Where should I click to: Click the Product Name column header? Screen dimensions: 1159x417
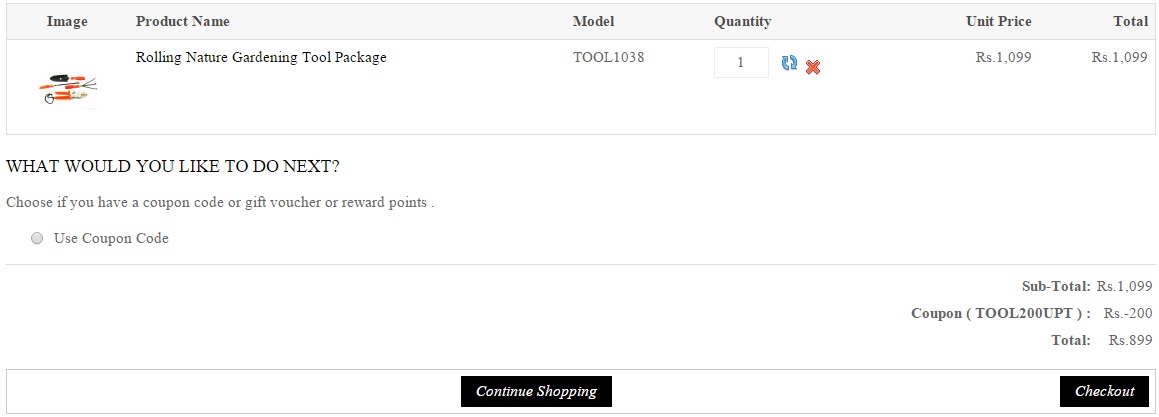(182, 21)
